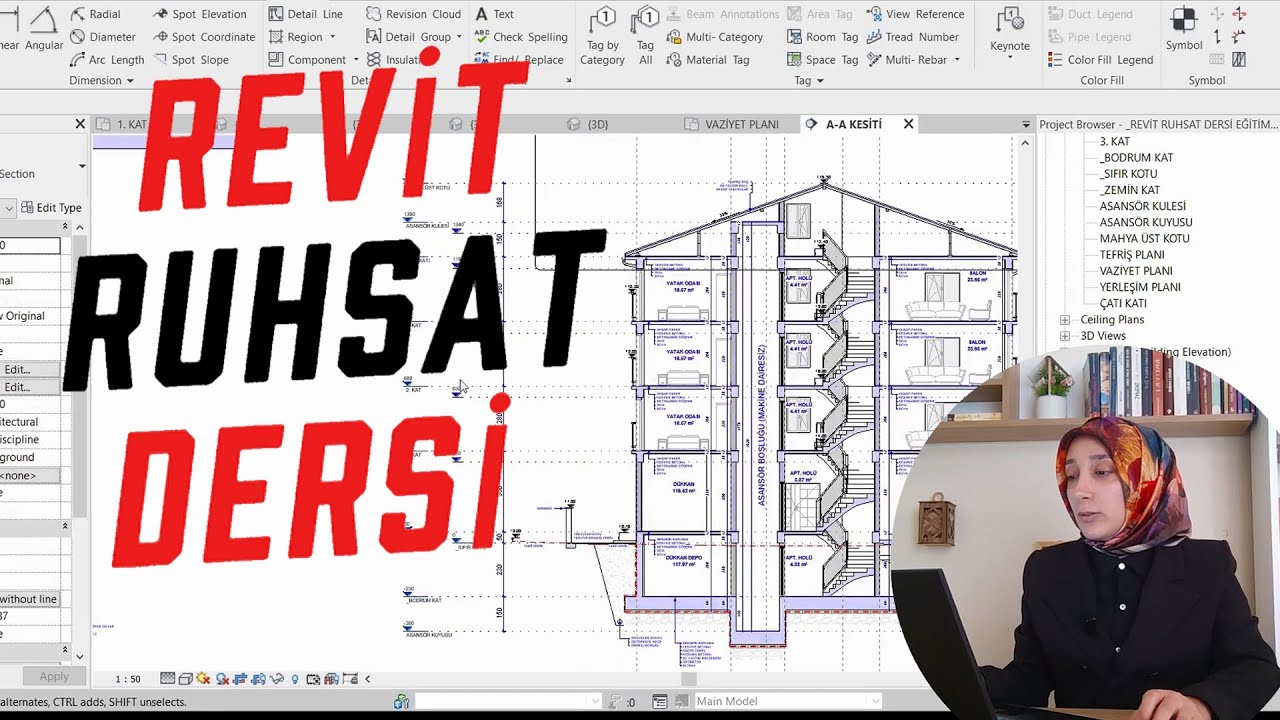Open the Region tool dropdown
Screen dimensions: 1280x720
coord(333,37)
